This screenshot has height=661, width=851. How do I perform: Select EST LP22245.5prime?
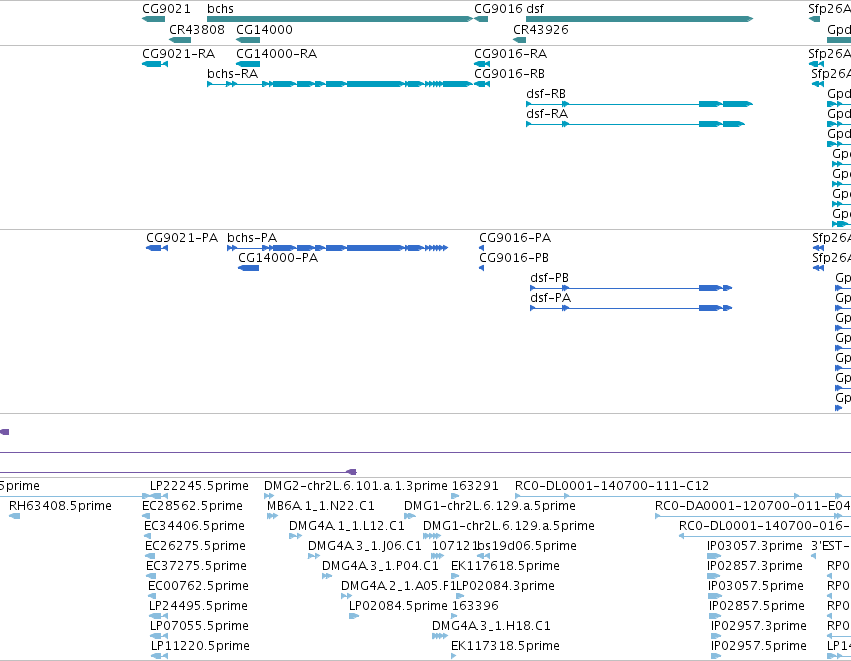point(159,495)
